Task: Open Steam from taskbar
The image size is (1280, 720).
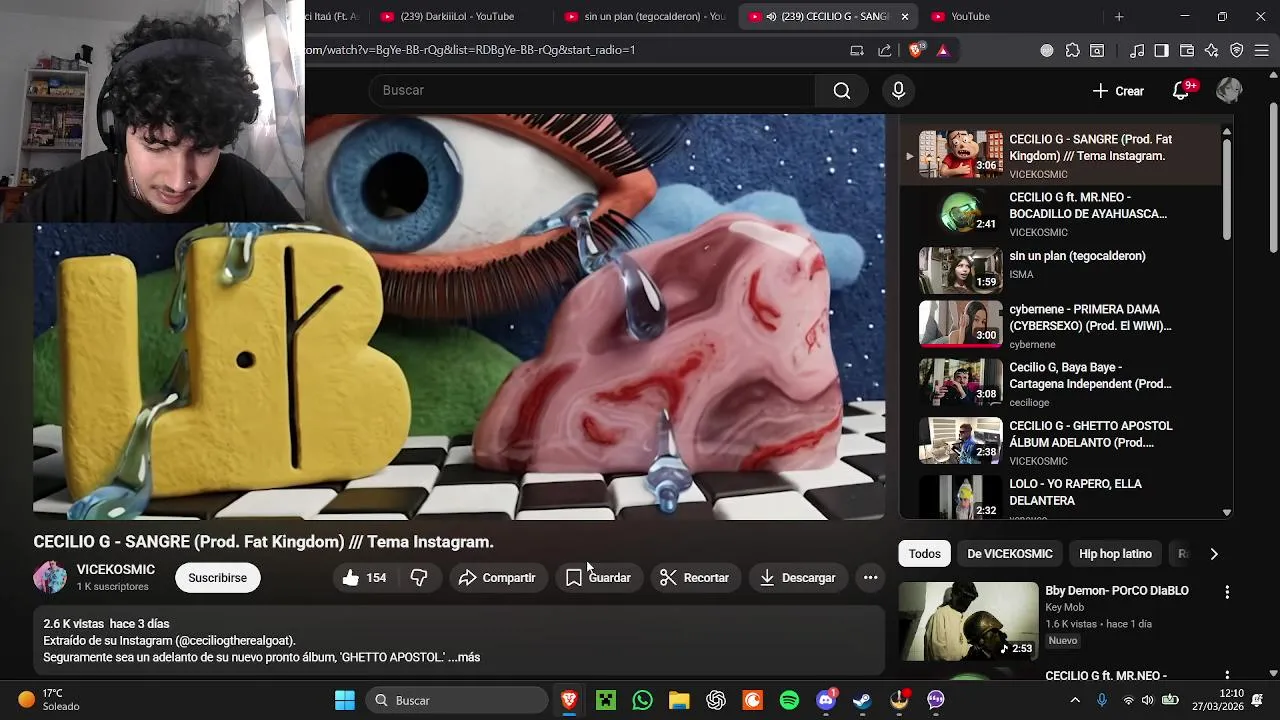Action: 862,700
